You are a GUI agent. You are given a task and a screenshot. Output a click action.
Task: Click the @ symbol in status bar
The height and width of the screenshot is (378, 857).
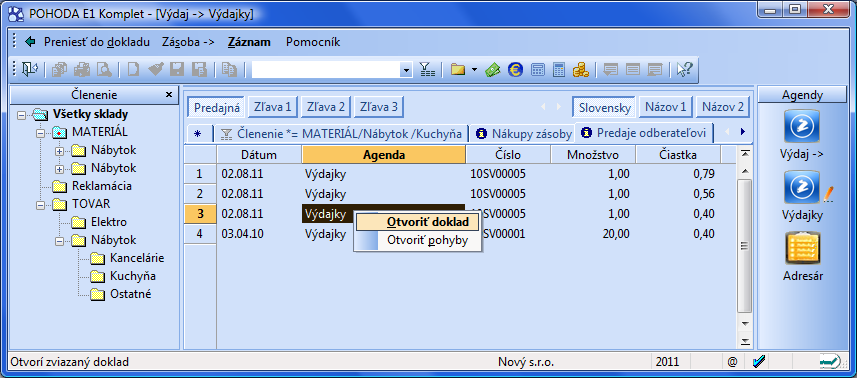coord(732,361)
